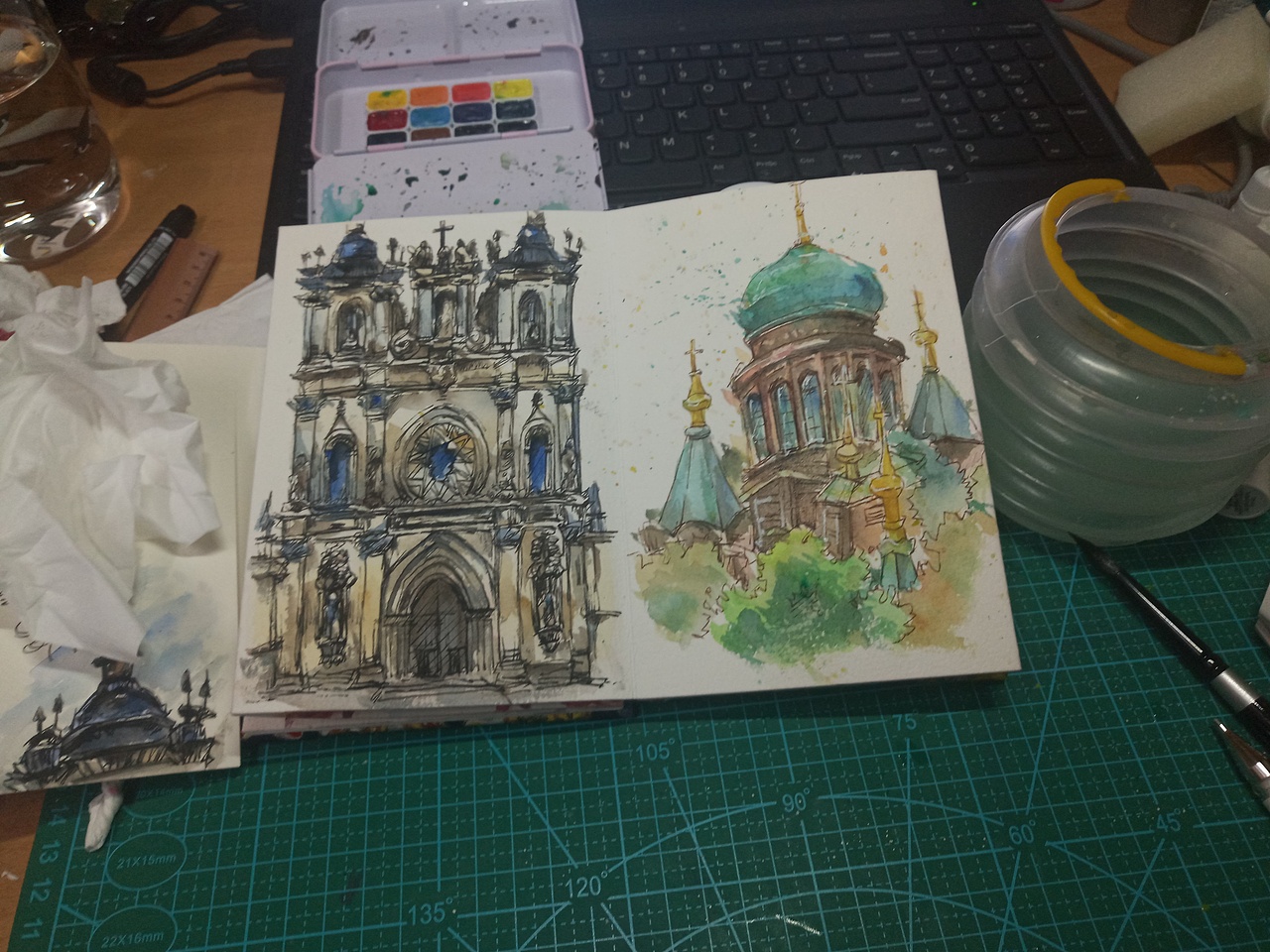Pick the orange paint pan in the palette
Viewport: 1270px width, 952px height.
click(429, 96)
